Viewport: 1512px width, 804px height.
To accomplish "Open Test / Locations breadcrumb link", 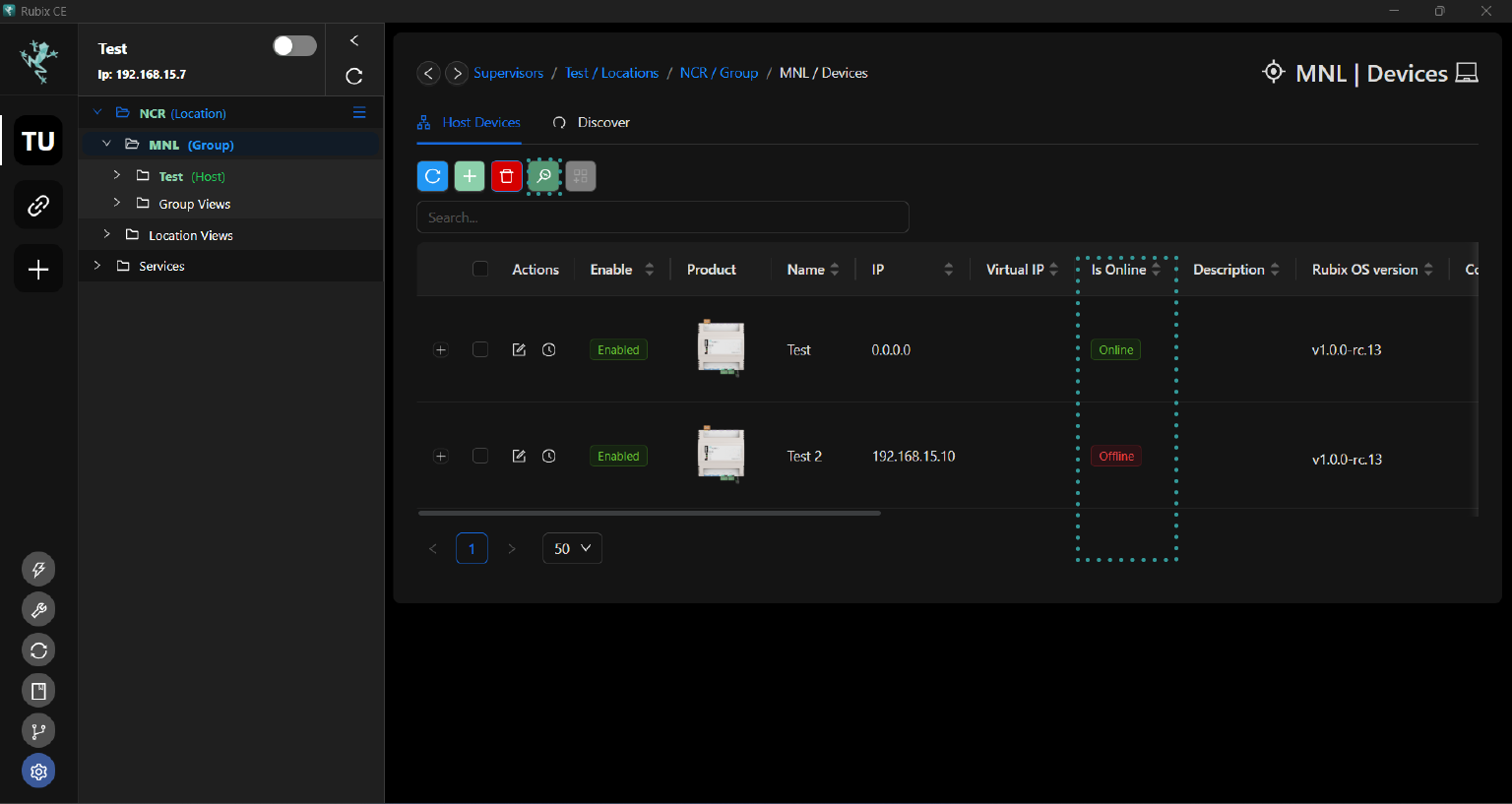I will (x=611, y=73).
